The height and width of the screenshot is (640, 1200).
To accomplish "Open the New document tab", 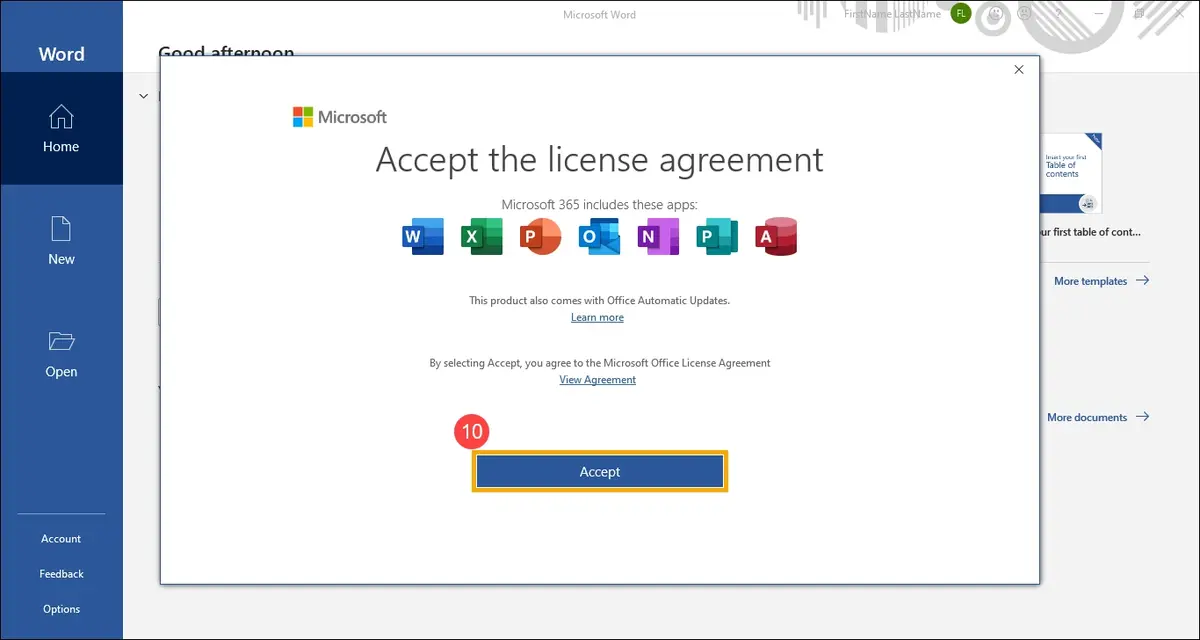I will pos(61,241).
